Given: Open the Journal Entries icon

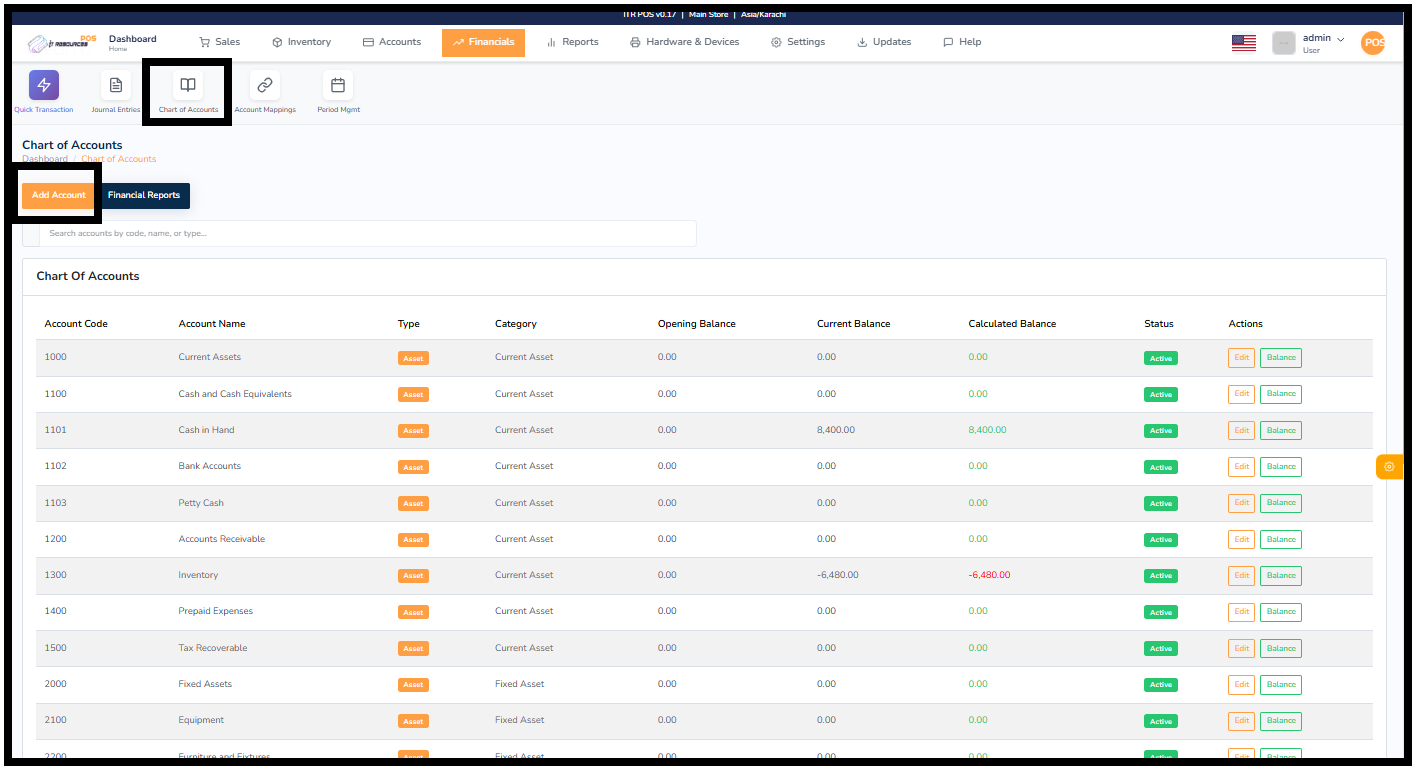Looking at the screenshot, I should (x=116, y=86).
